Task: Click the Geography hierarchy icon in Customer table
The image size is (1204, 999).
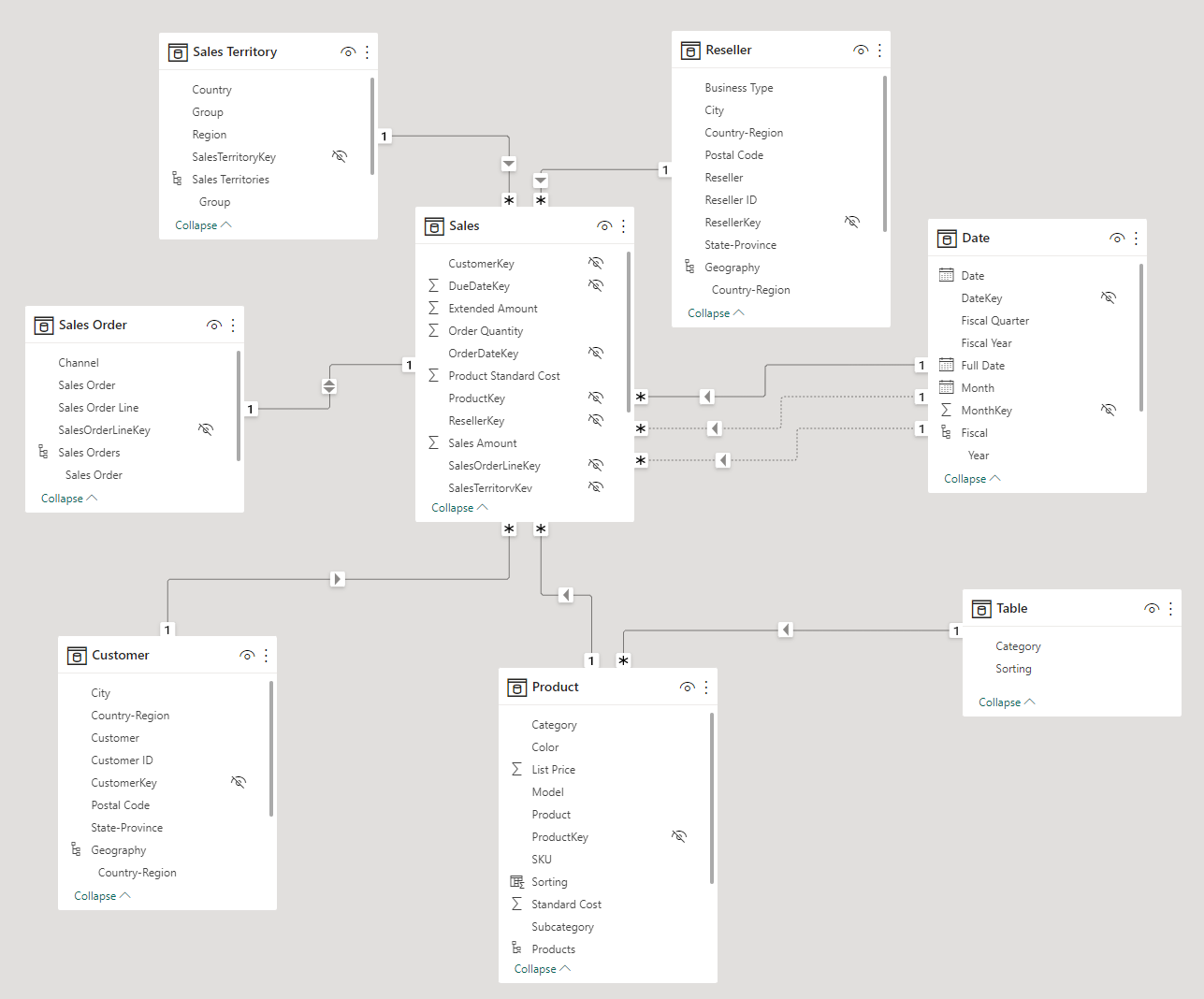Action: click(x=77, y=849)
